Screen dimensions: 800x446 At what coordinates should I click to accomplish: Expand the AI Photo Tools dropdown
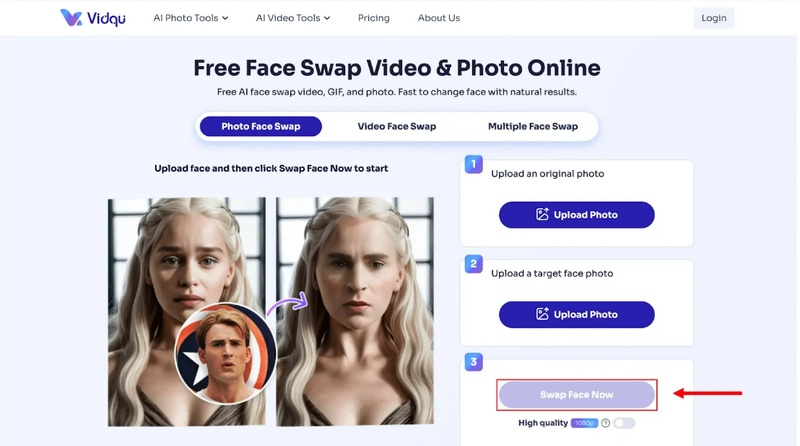point(191,18)
